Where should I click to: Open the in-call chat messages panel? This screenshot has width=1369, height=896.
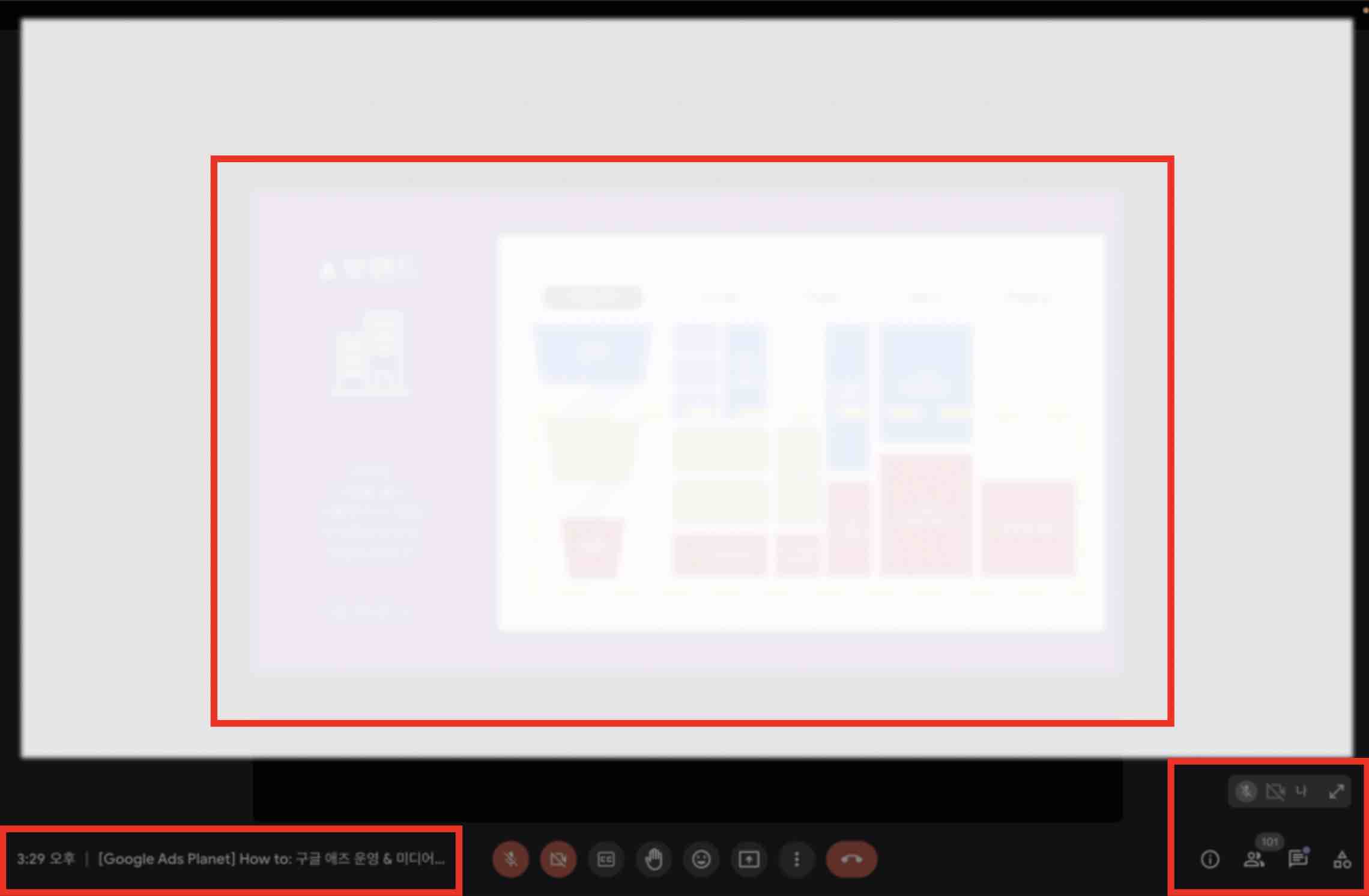[1298, 859]
